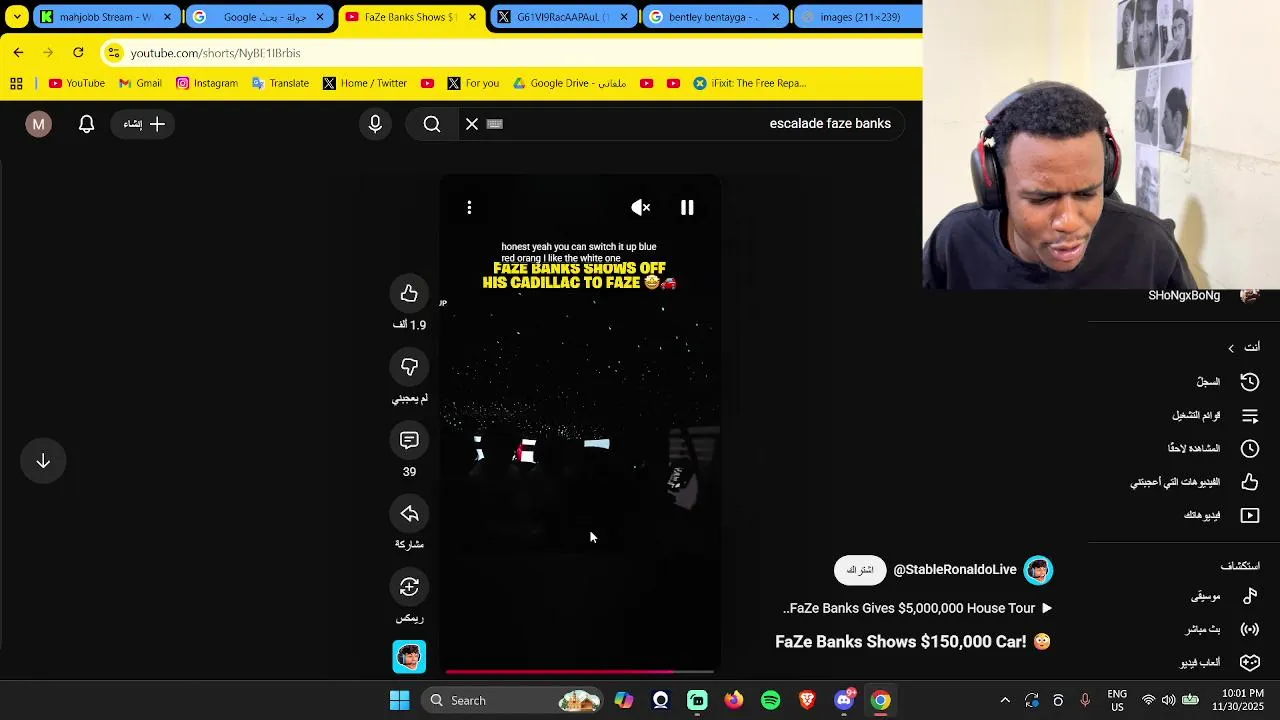This screenshot has width=1280, height=720.
Task: Like the FaZe Banks short
Action: coord(409,294)
